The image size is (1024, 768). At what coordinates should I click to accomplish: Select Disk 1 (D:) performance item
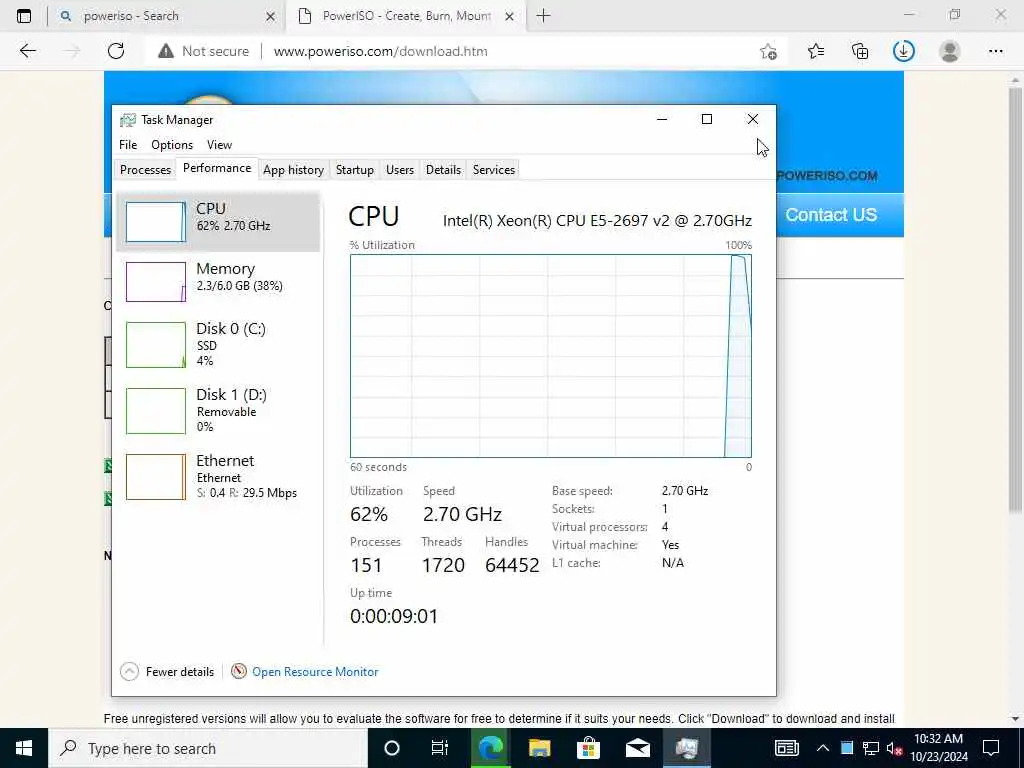(x=218, y=411)
